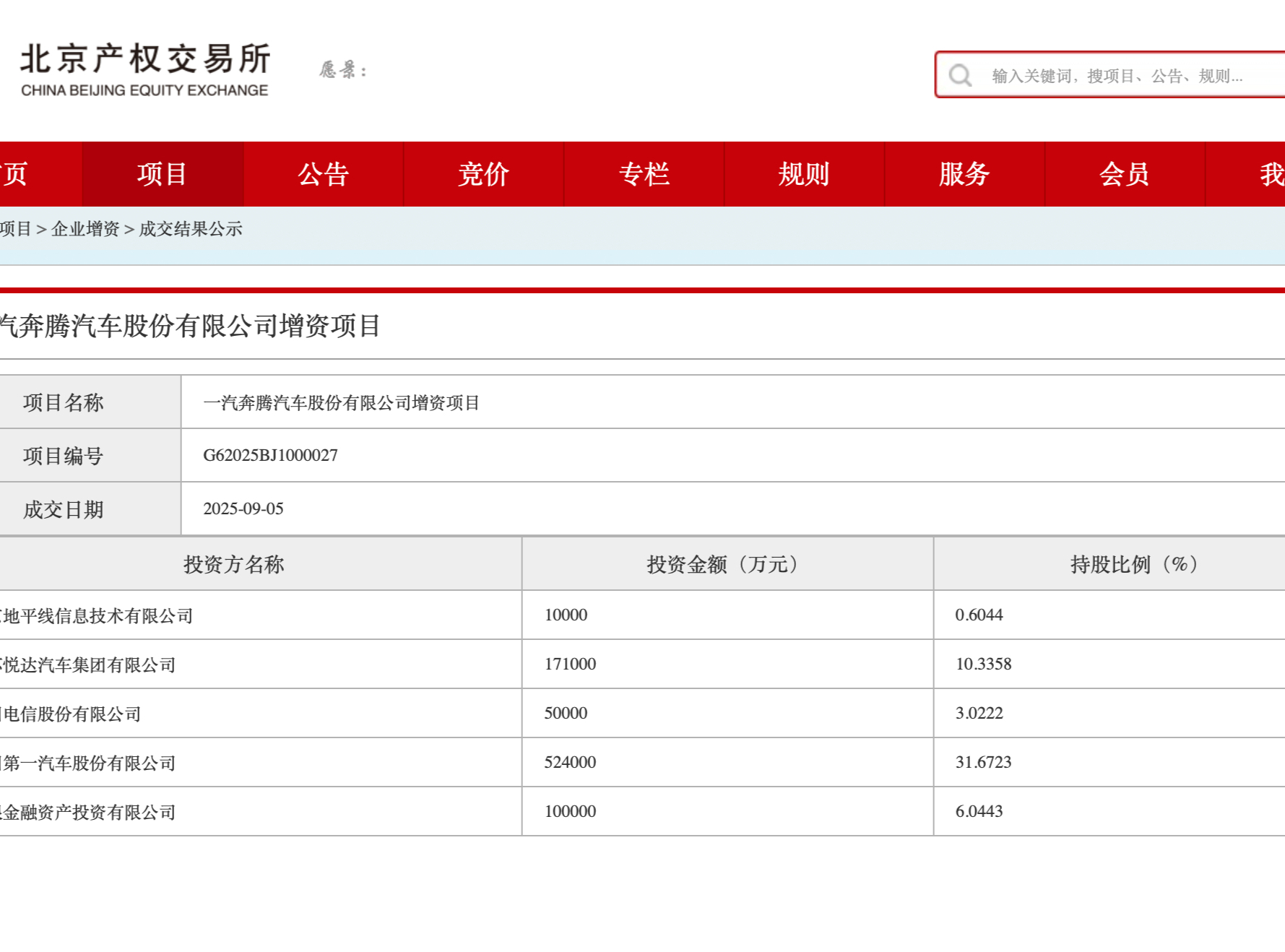The image size is (1285, 952).
Task: Open the 公告 navigation tab
Action: pos(324,174)
